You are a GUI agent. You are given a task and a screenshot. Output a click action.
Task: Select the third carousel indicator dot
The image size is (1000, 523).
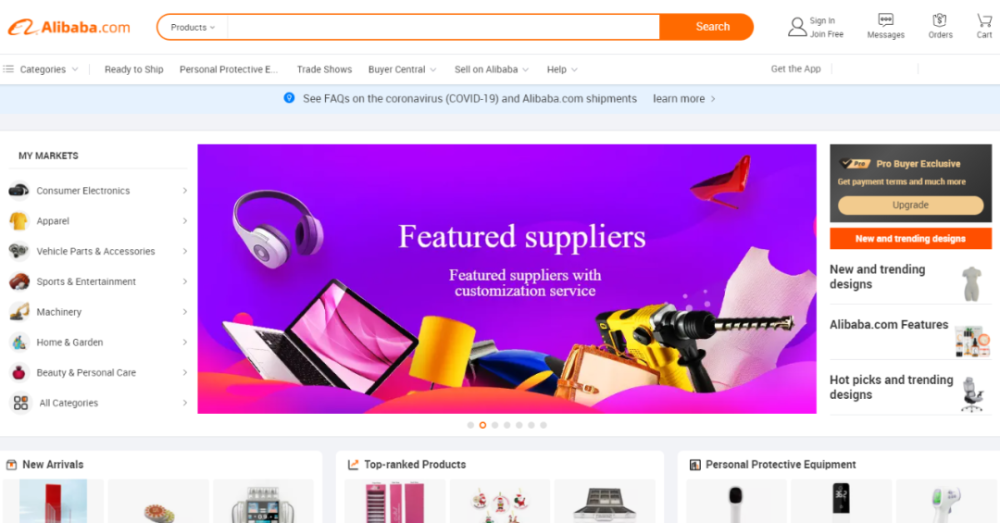pos(495,425)
